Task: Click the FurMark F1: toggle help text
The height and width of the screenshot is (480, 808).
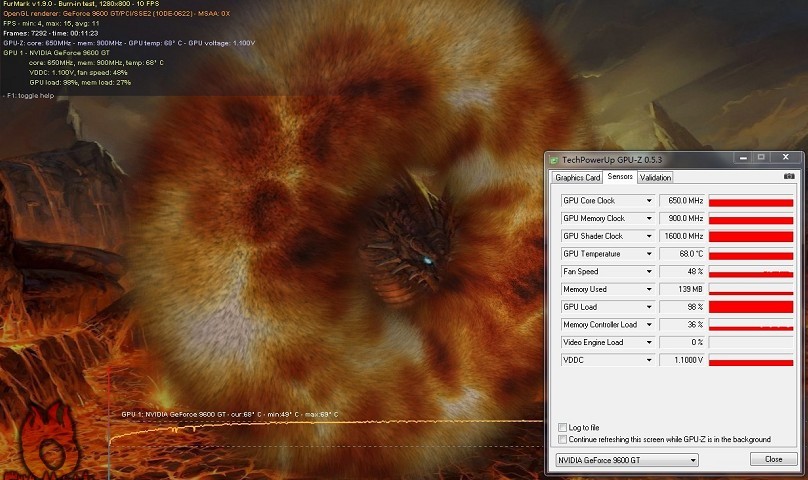Action: click(28, 95)
